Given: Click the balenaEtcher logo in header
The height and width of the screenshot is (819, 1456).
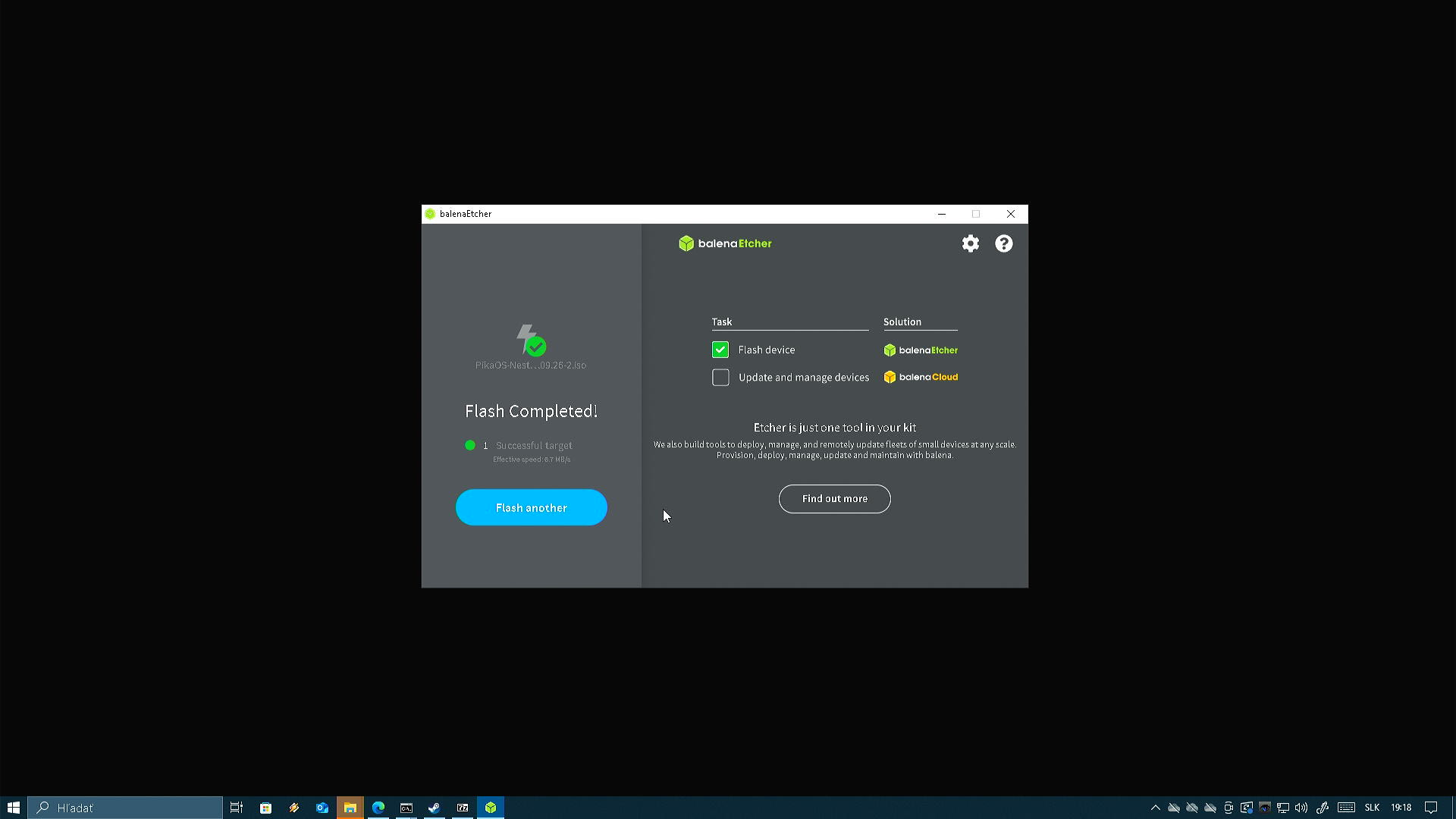Looking at the screenshot, I should coord(725,243).
